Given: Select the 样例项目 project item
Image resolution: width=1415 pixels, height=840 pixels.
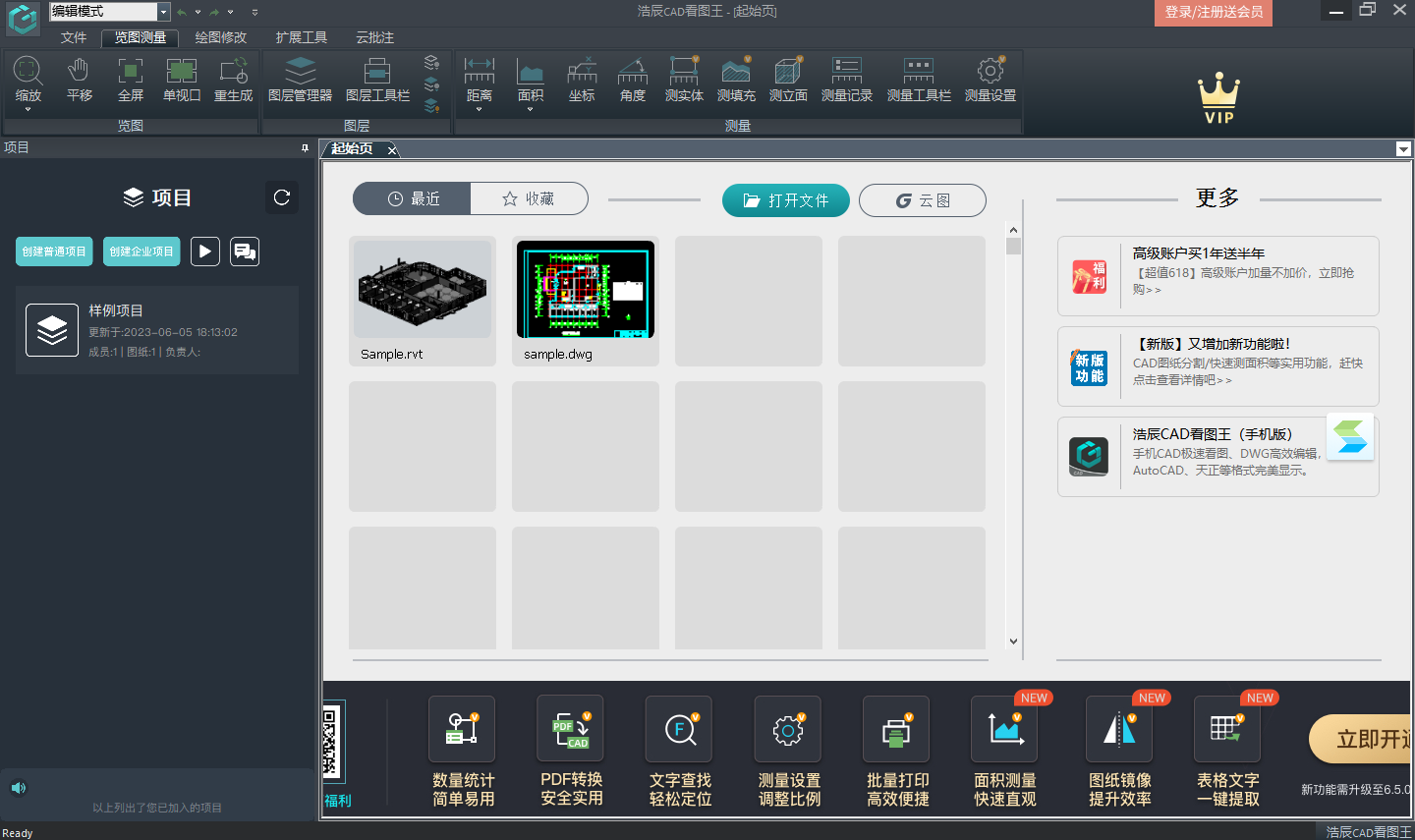Looking at the screenshot, I should point(157,330).
